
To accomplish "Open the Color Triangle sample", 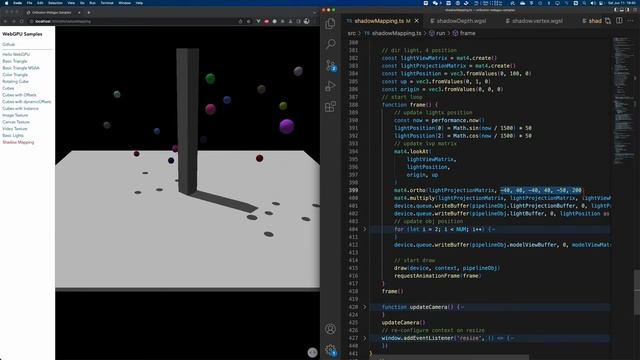I will point(15,75).
